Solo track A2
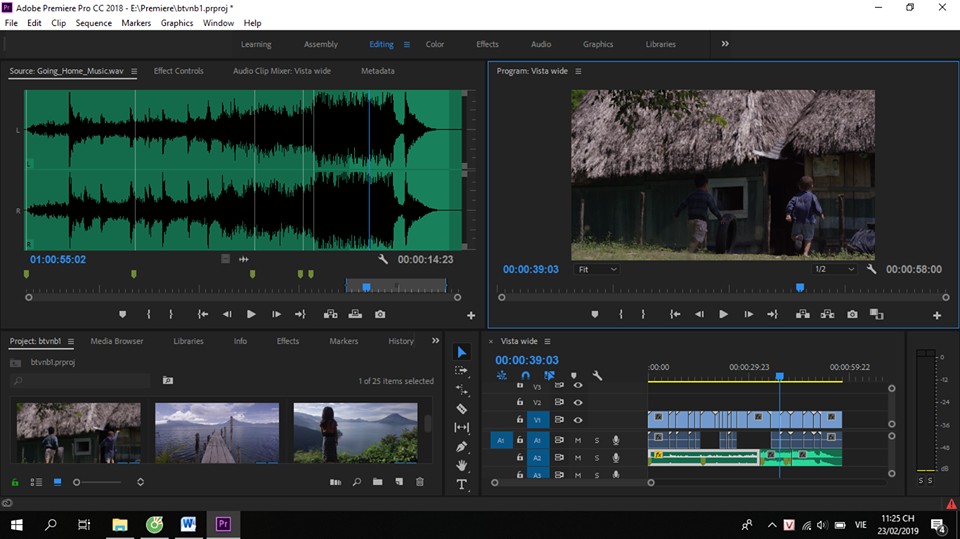This screenshot has width=960, height=539. tap(597, 458)
